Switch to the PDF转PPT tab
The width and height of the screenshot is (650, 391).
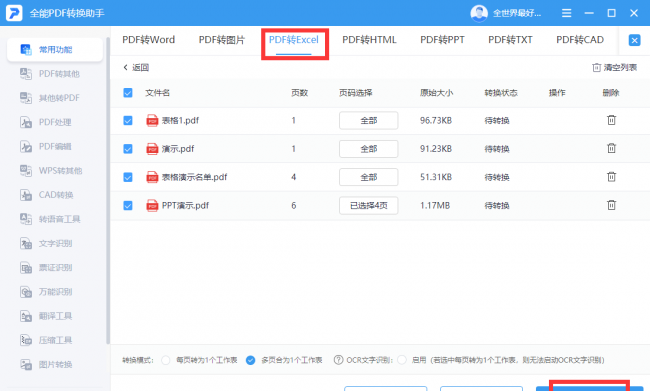coord(442,40)
